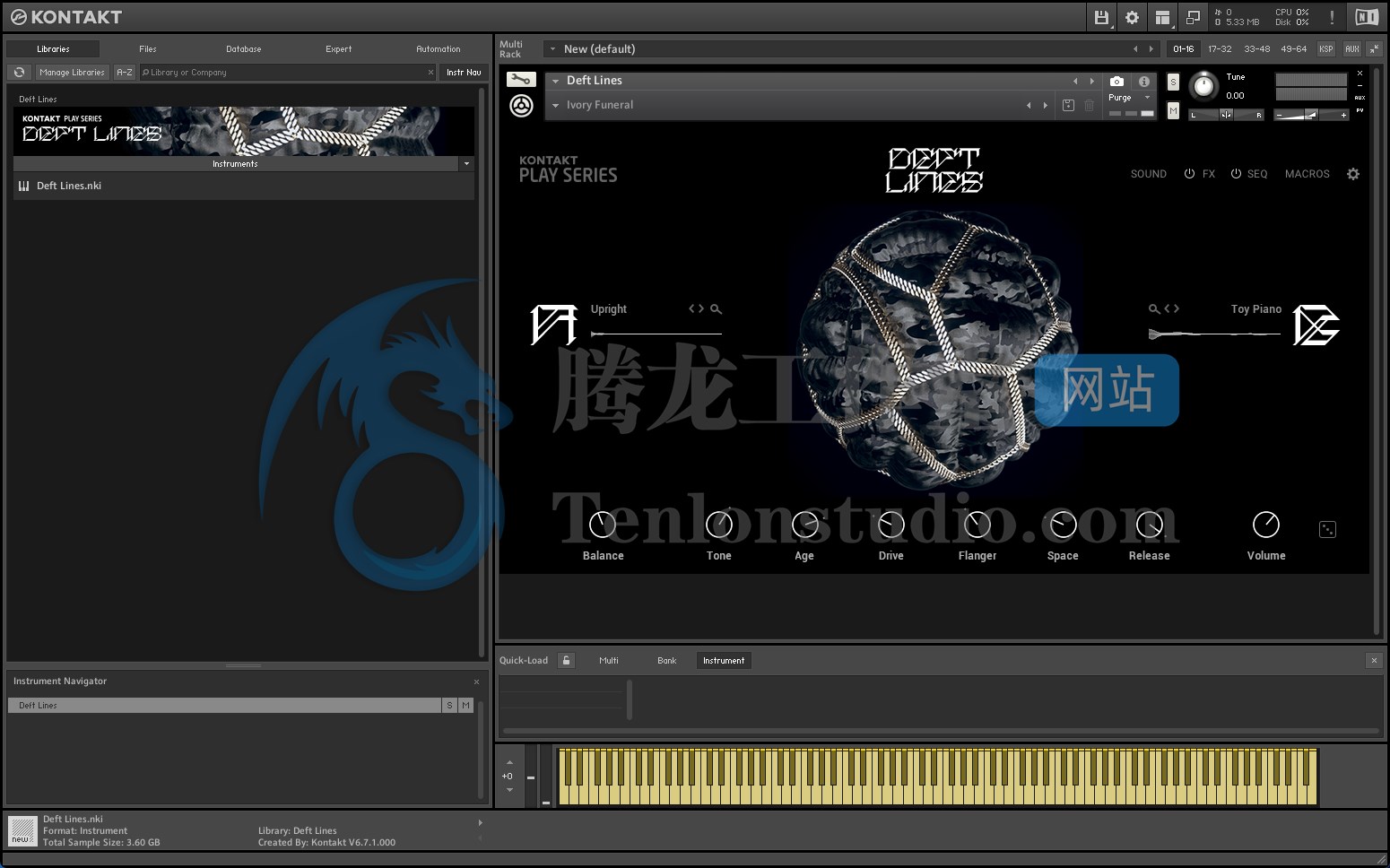
Task: Switch to the Files tab
Action: [147, 48]
